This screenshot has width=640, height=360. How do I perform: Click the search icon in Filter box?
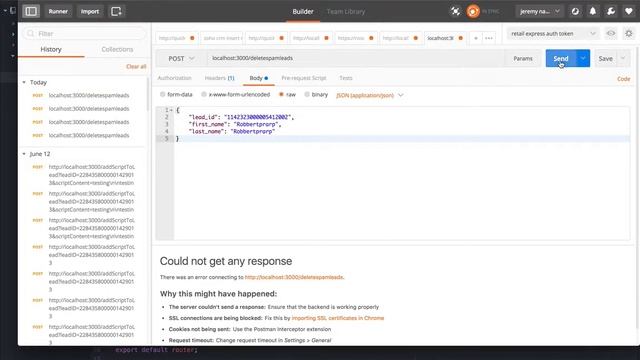31,33
